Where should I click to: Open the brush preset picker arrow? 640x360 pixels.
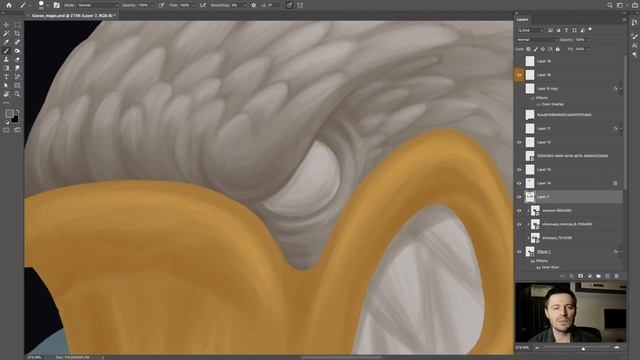(x=48, y=6)
